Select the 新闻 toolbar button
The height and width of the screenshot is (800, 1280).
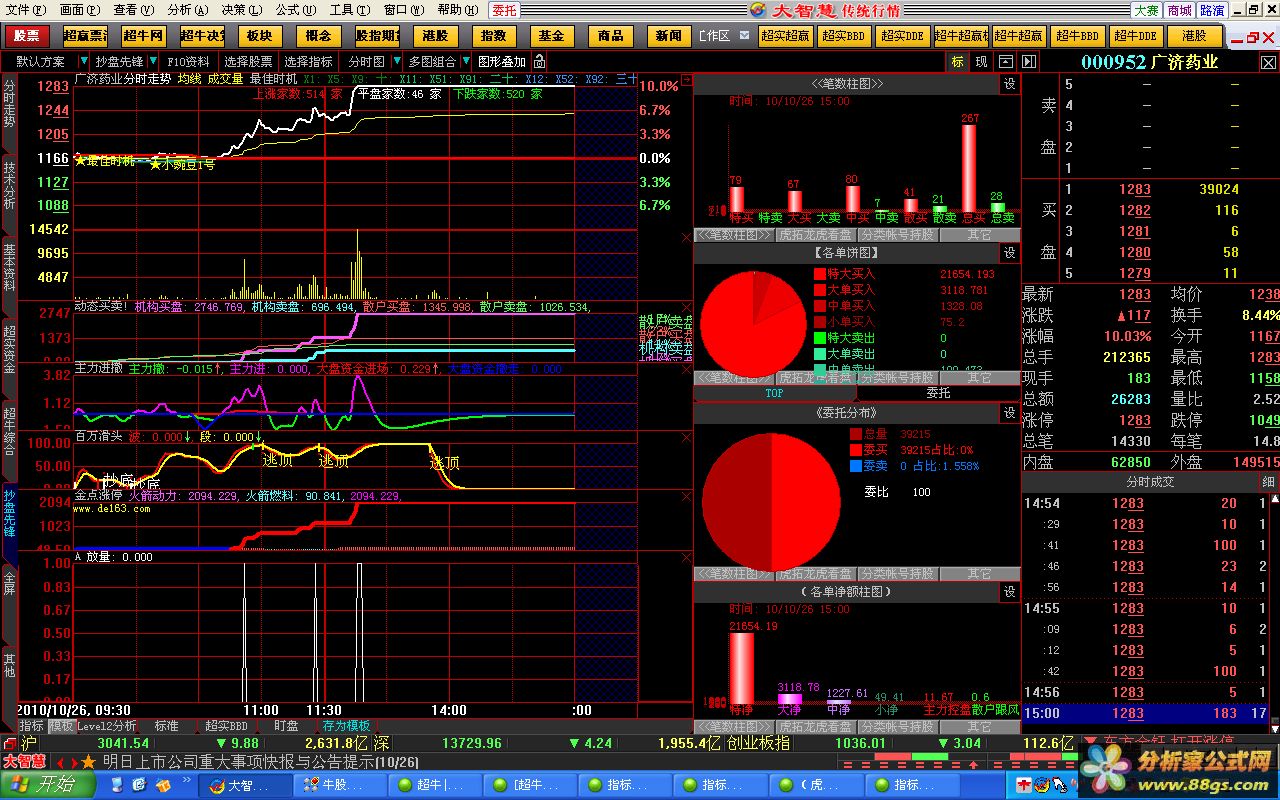pyautogui.click(x=668, y=36)
